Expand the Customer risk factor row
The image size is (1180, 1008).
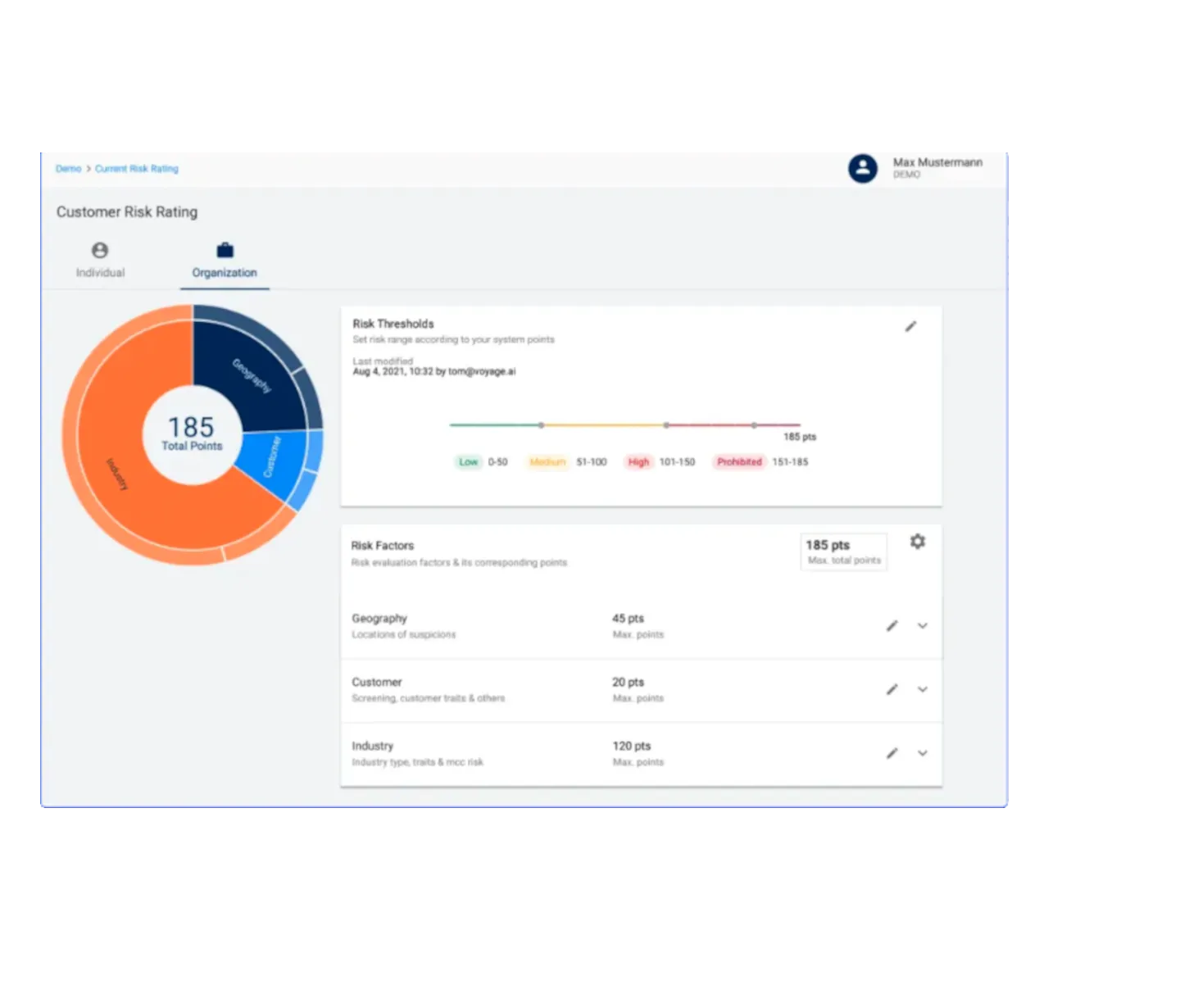coord(923,689)
